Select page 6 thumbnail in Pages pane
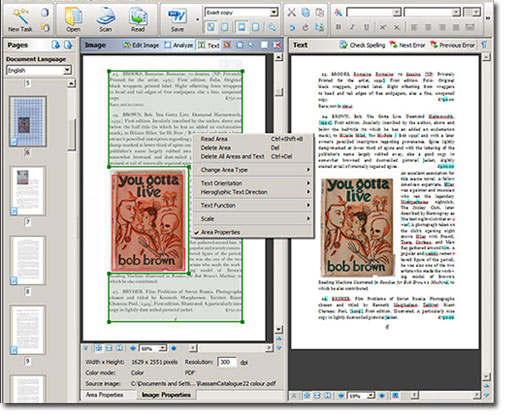 click(x=28, y=121)
